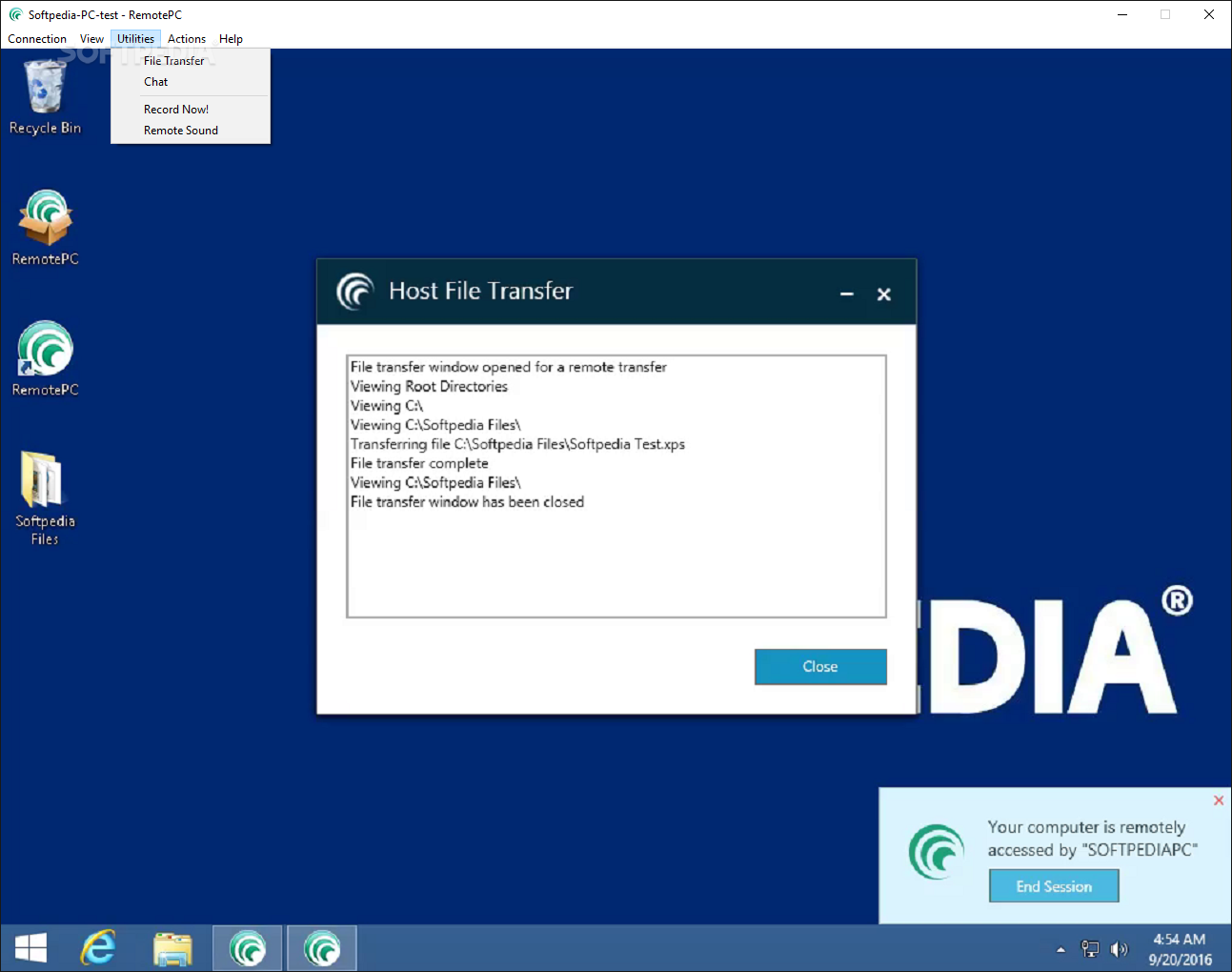Open the View menu
The image size is (1232, 972).
[91, 39]
